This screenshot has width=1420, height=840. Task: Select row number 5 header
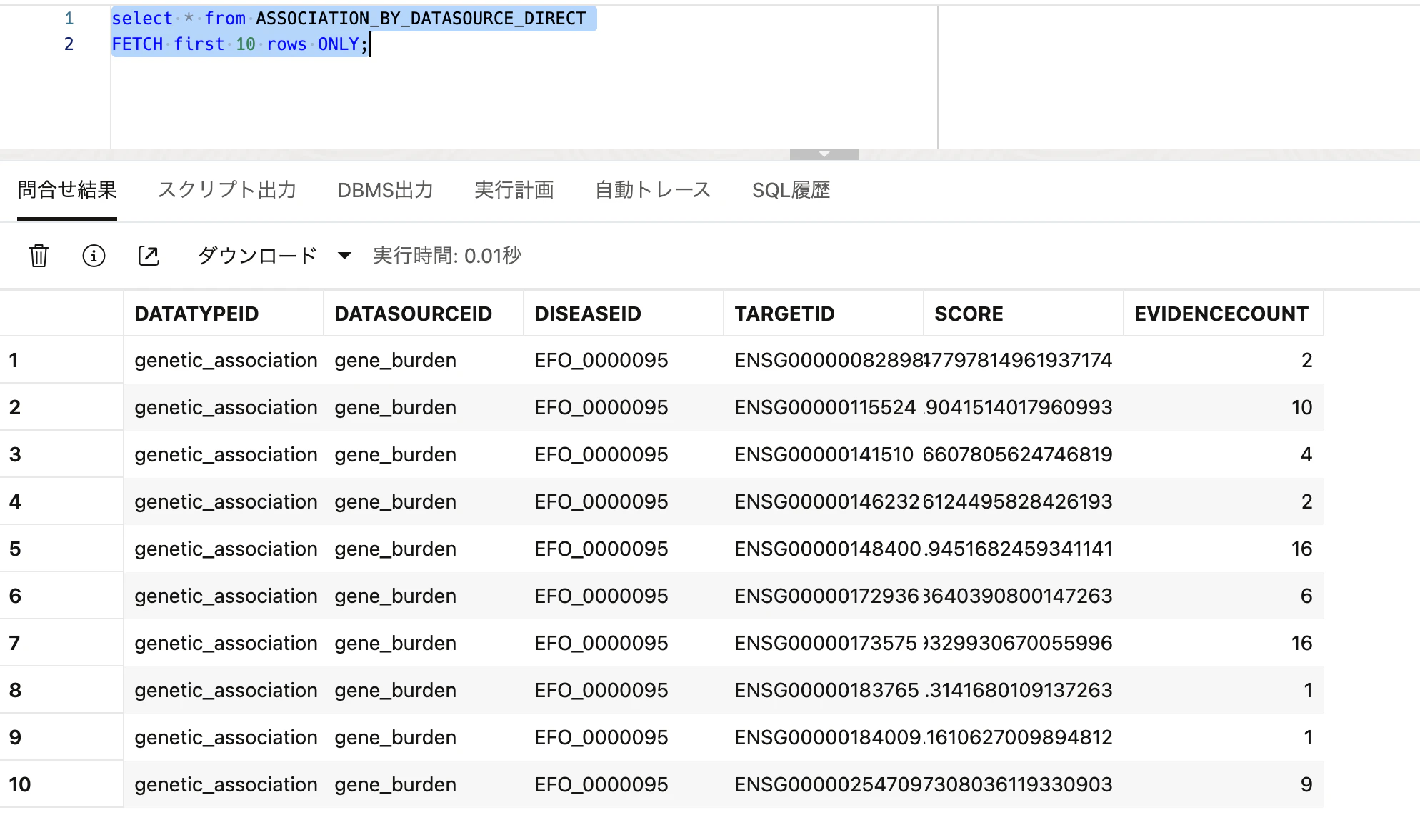point(61,549)
